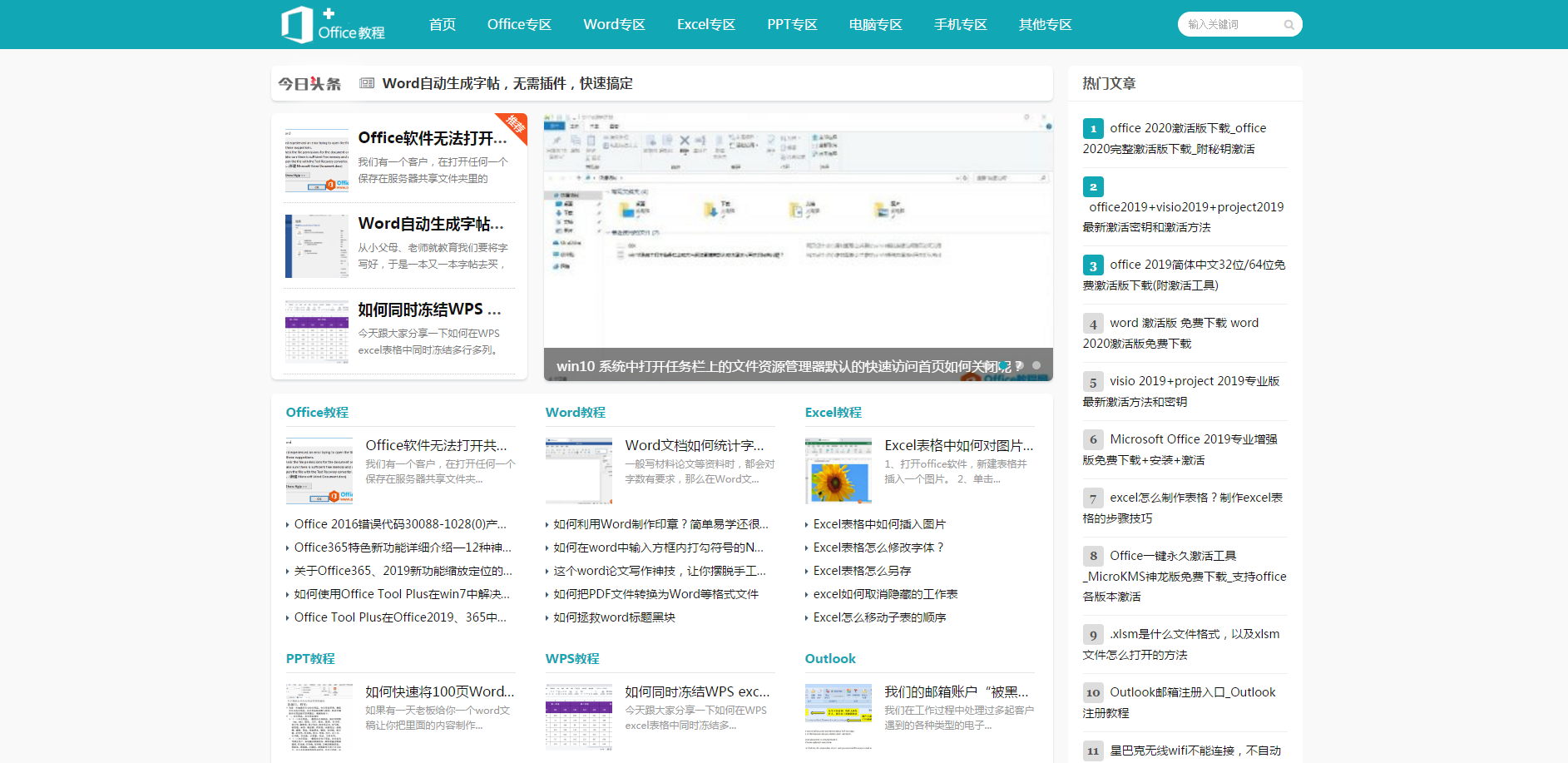The height and width of the screenshot is (763, 1568).
Task: Open hot article visio 2019+project 2019专业版
Action: pos(1181,391)
